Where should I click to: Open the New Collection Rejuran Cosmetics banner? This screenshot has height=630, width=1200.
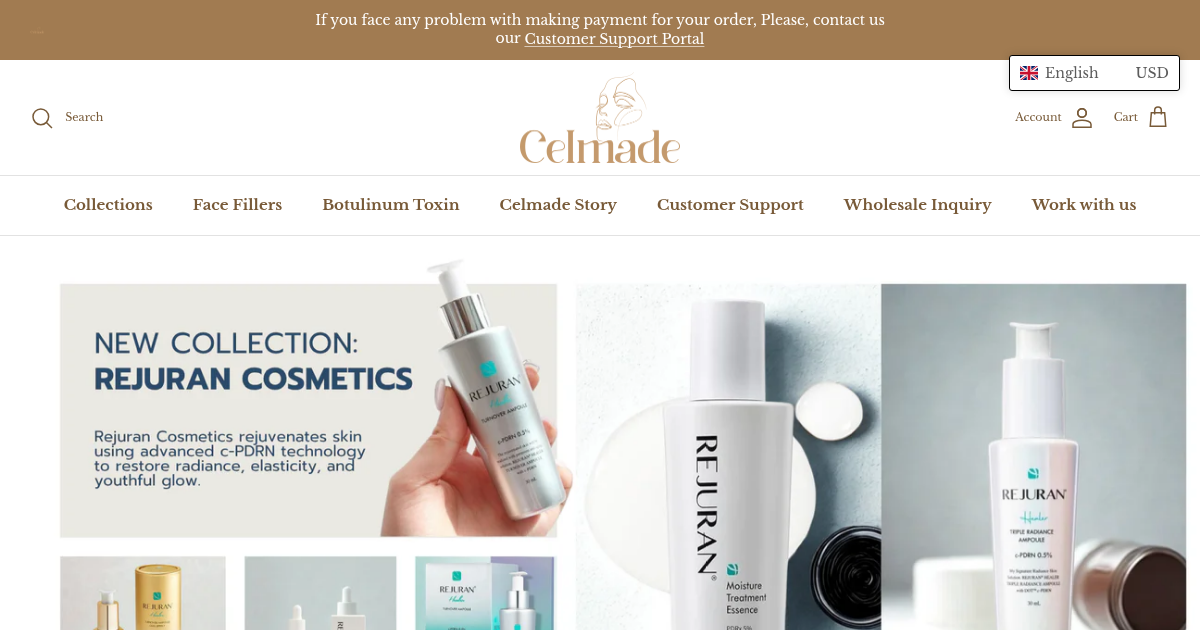click(x=308, y=410)
